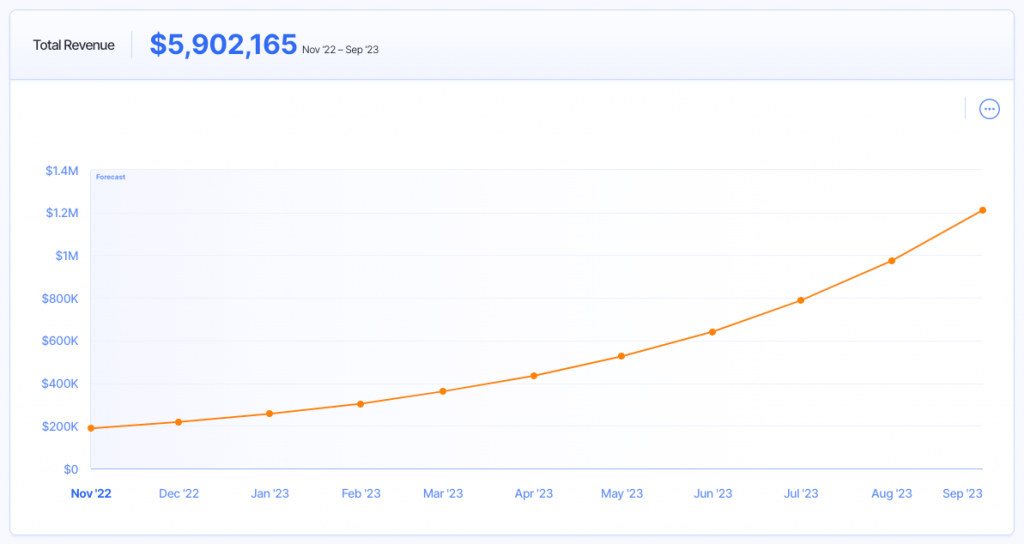Image resolution: width=1024 pixels, height=544 pixels.
Task: Click the Jun '23 data point
Action: (712, 332)
